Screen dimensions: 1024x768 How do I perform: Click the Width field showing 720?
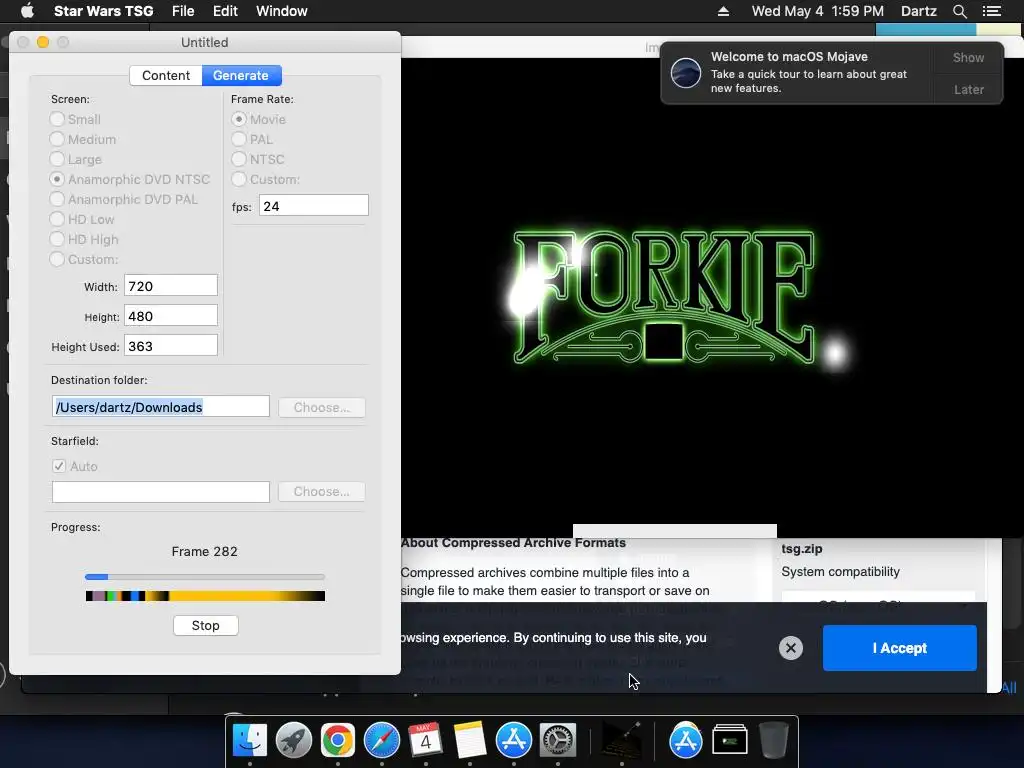(x=170, y=286)
